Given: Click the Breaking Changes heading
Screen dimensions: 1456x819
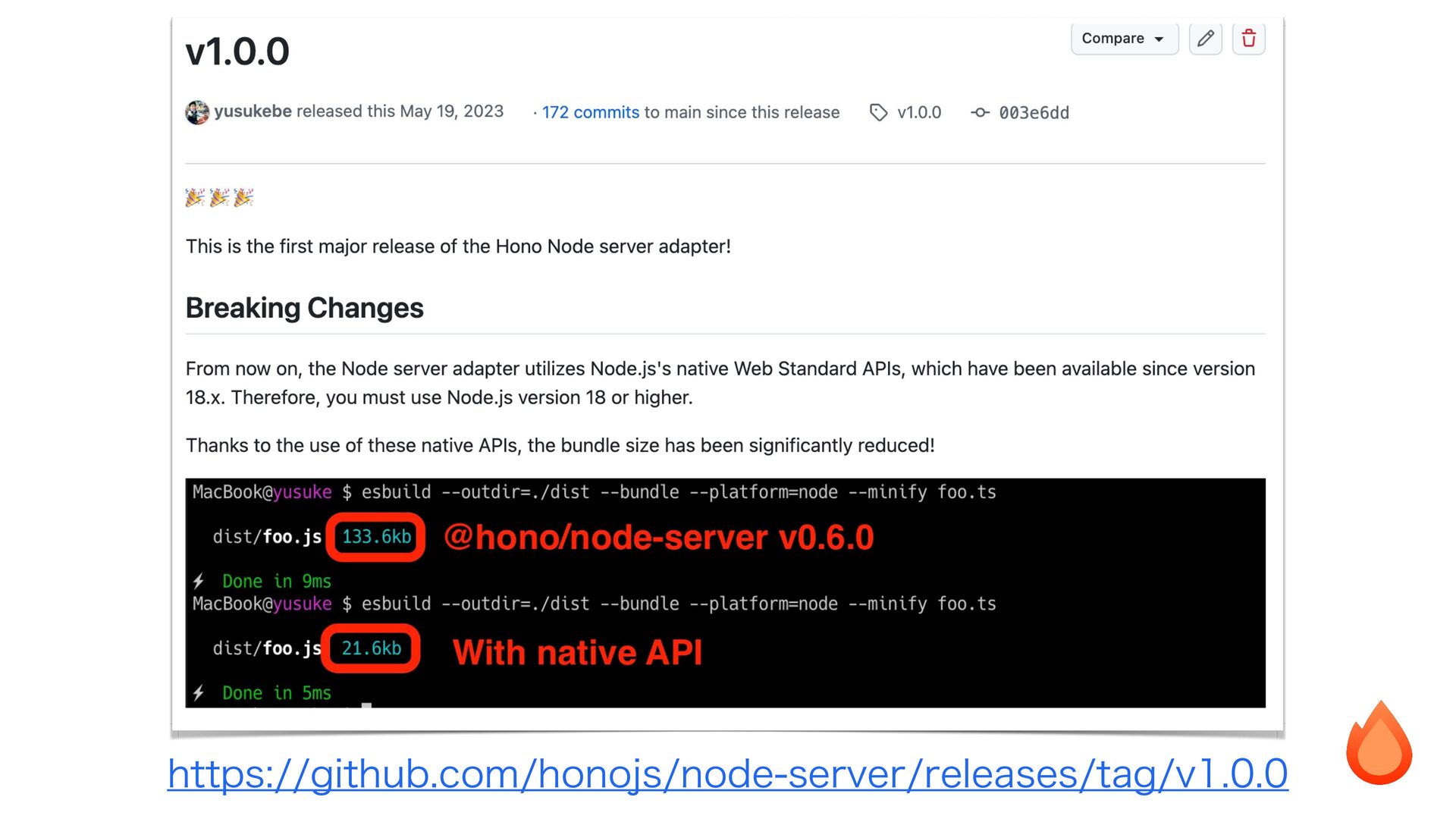Looking at the screenshot, I should [304, 308].
